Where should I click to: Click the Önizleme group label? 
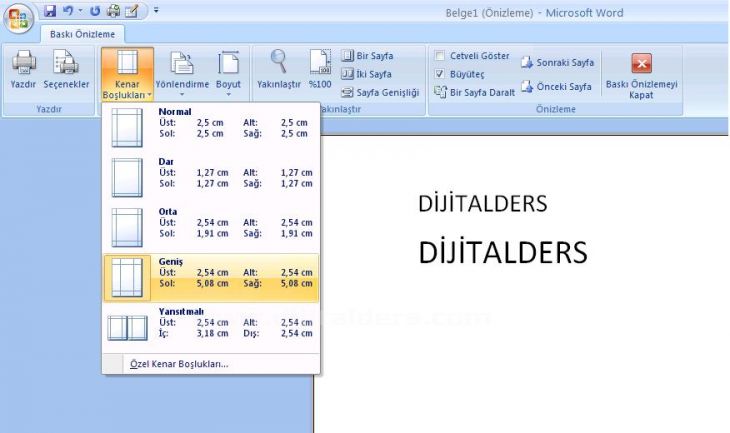[x=555, y=109]
